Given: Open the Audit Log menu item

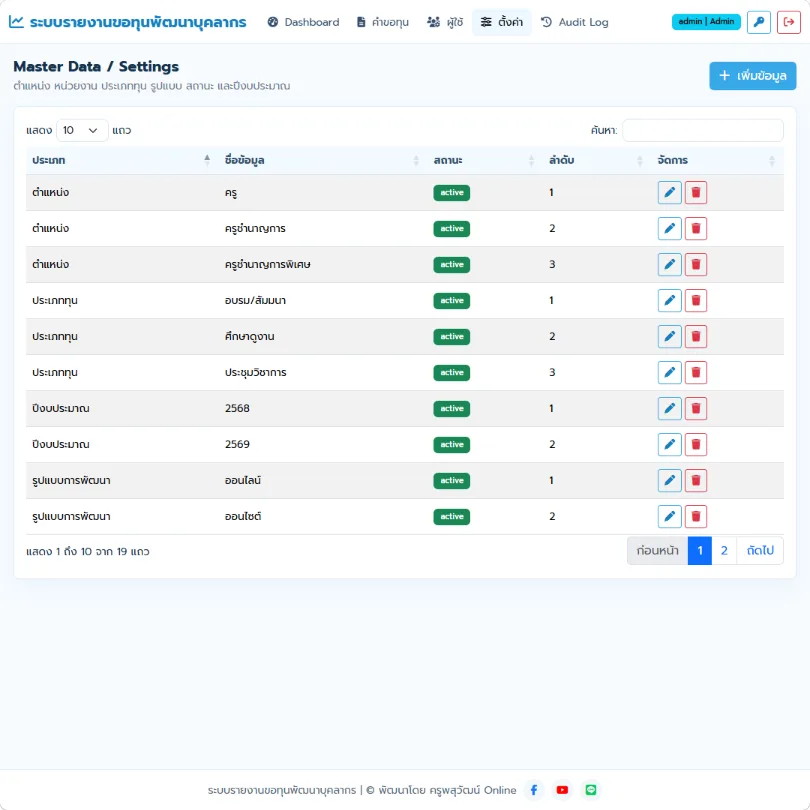Looking at the screenshot, I should (x=574, y=22).
